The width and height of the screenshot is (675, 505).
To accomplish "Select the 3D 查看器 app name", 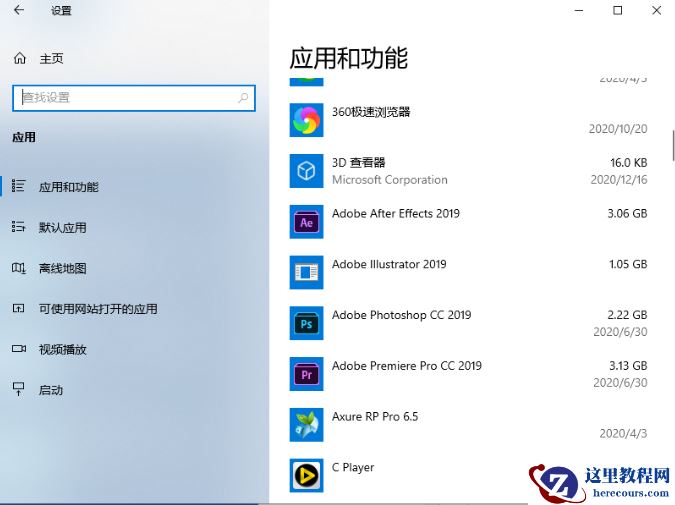I will (359, 163).
